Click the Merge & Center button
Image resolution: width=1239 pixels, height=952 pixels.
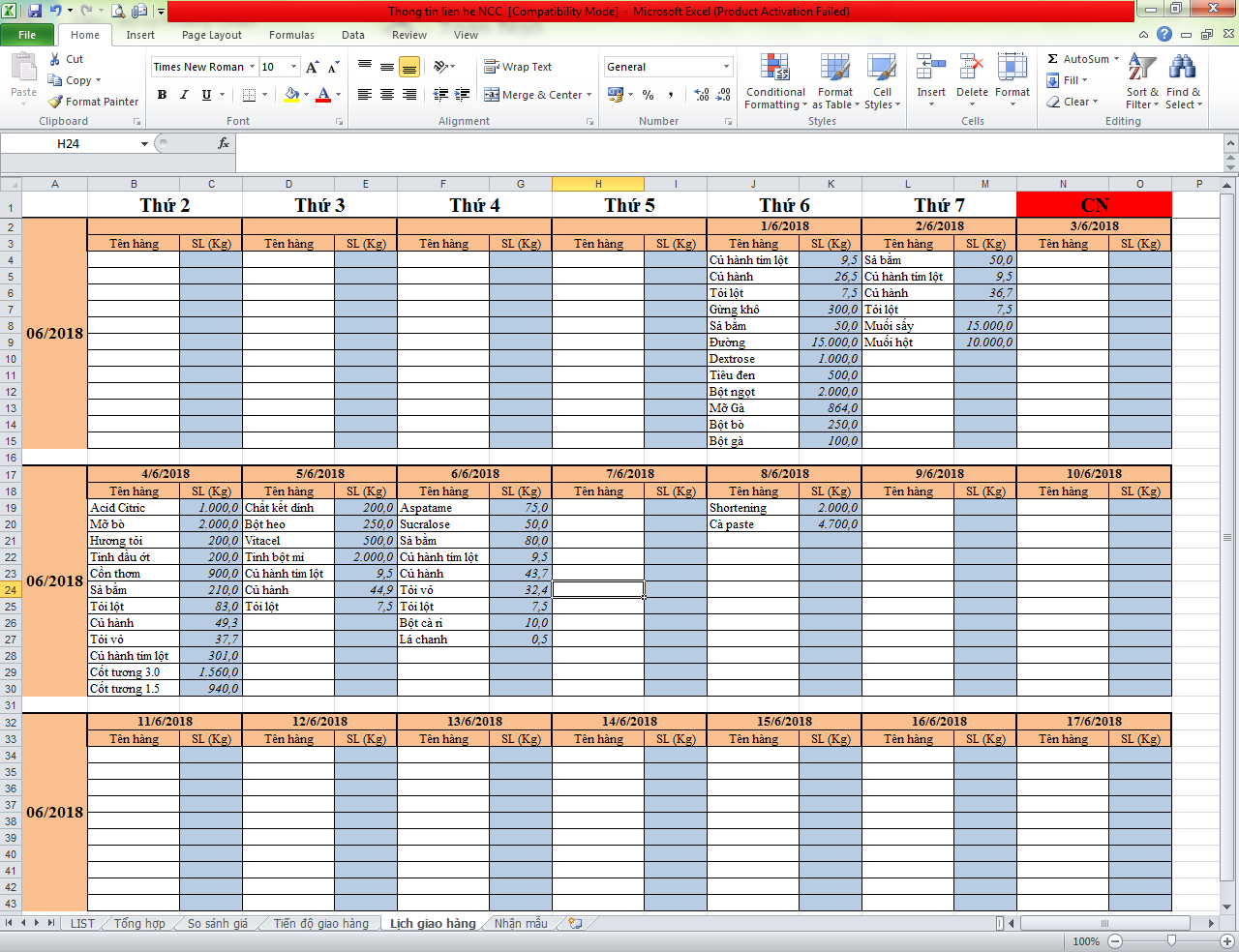(537, 95)
